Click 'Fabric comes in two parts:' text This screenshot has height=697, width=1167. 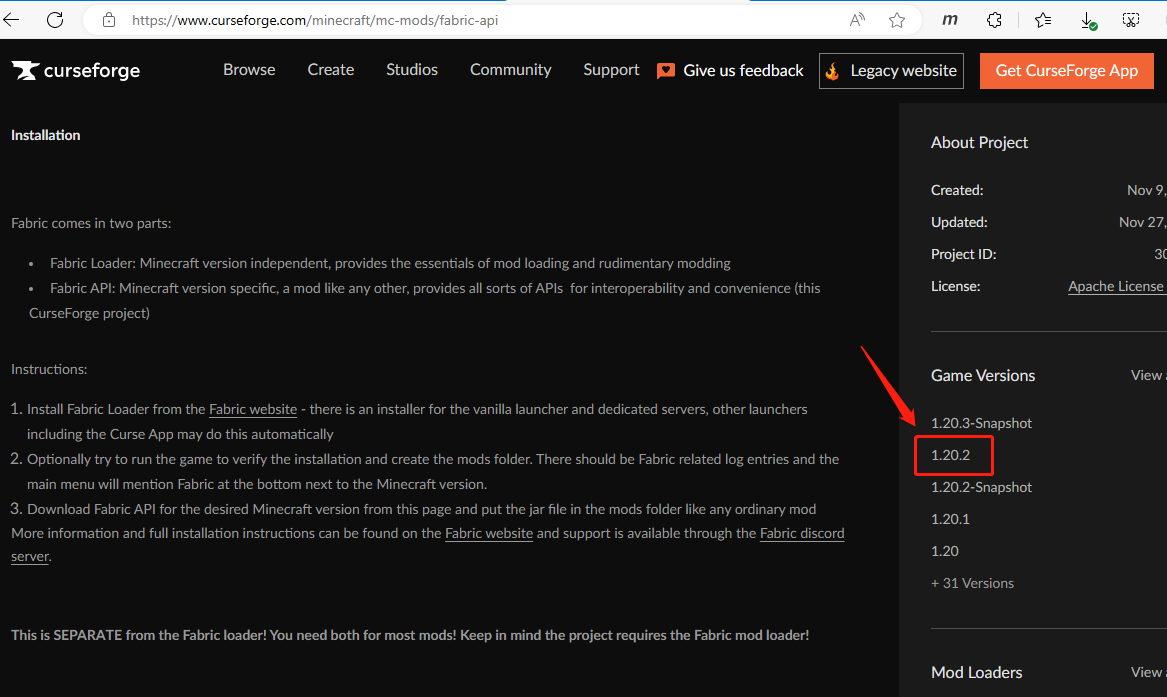(x=91, y=223)
